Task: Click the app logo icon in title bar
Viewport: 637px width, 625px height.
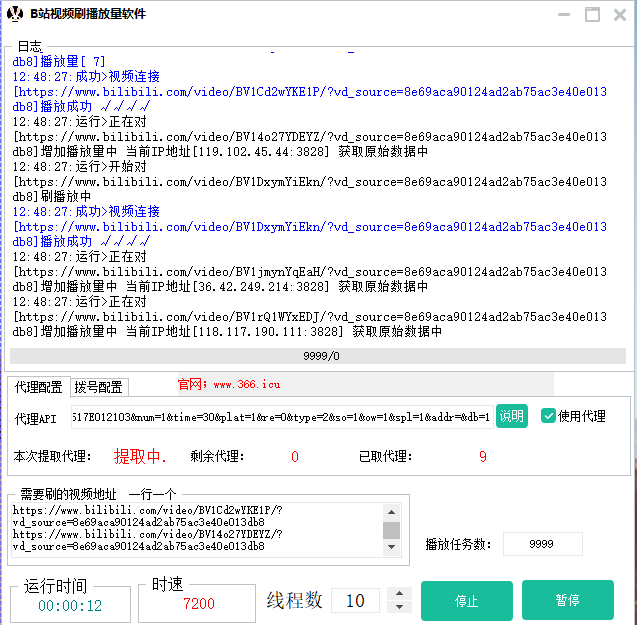Action: [15, 14]
